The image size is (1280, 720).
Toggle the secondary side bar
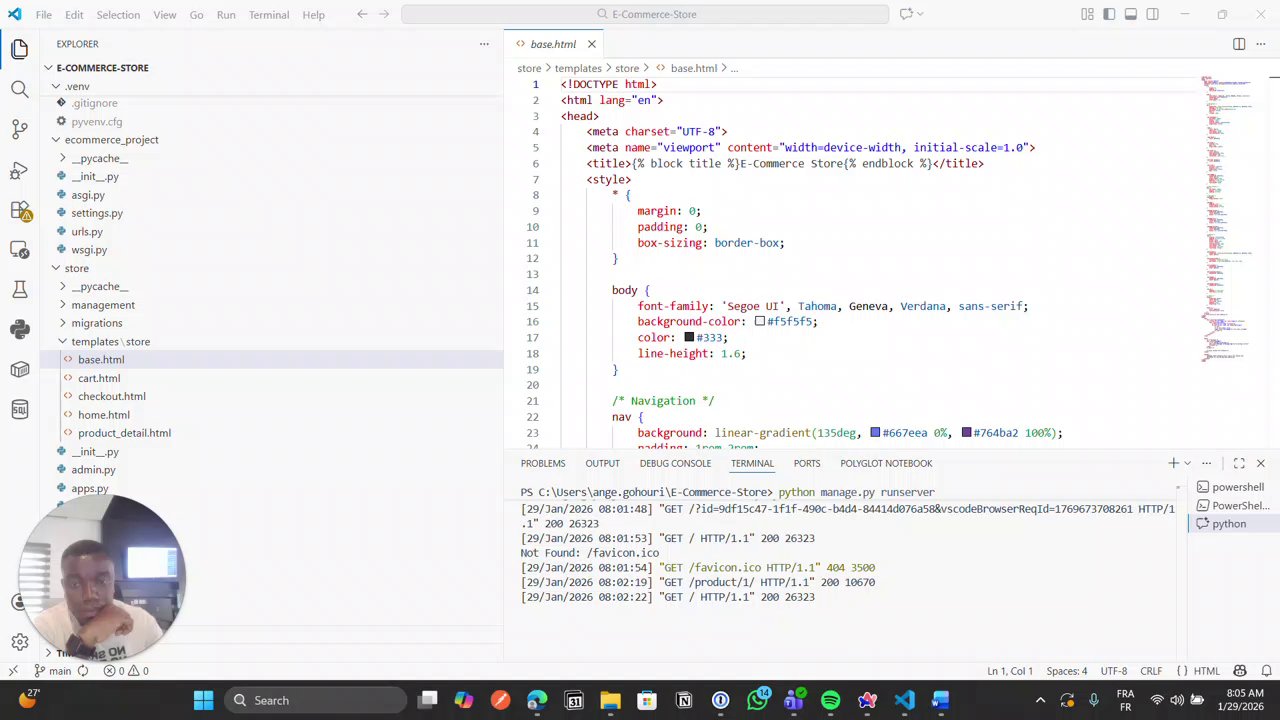pos(1153,14)
